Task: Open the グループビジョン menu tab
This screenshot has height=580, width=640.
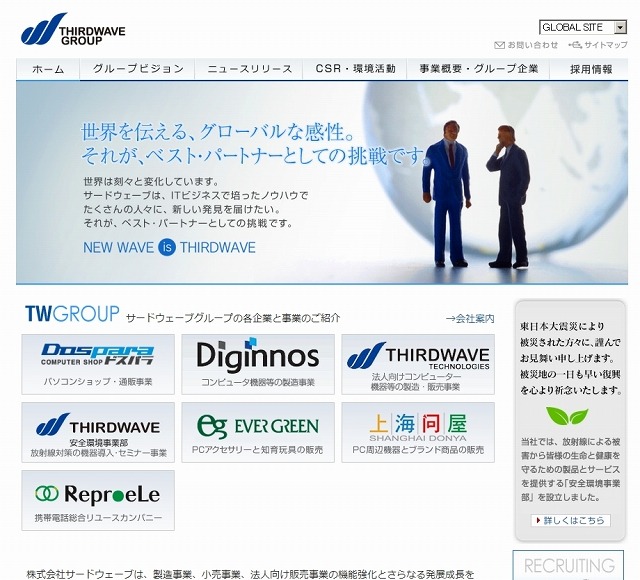Action: point(138,69)
